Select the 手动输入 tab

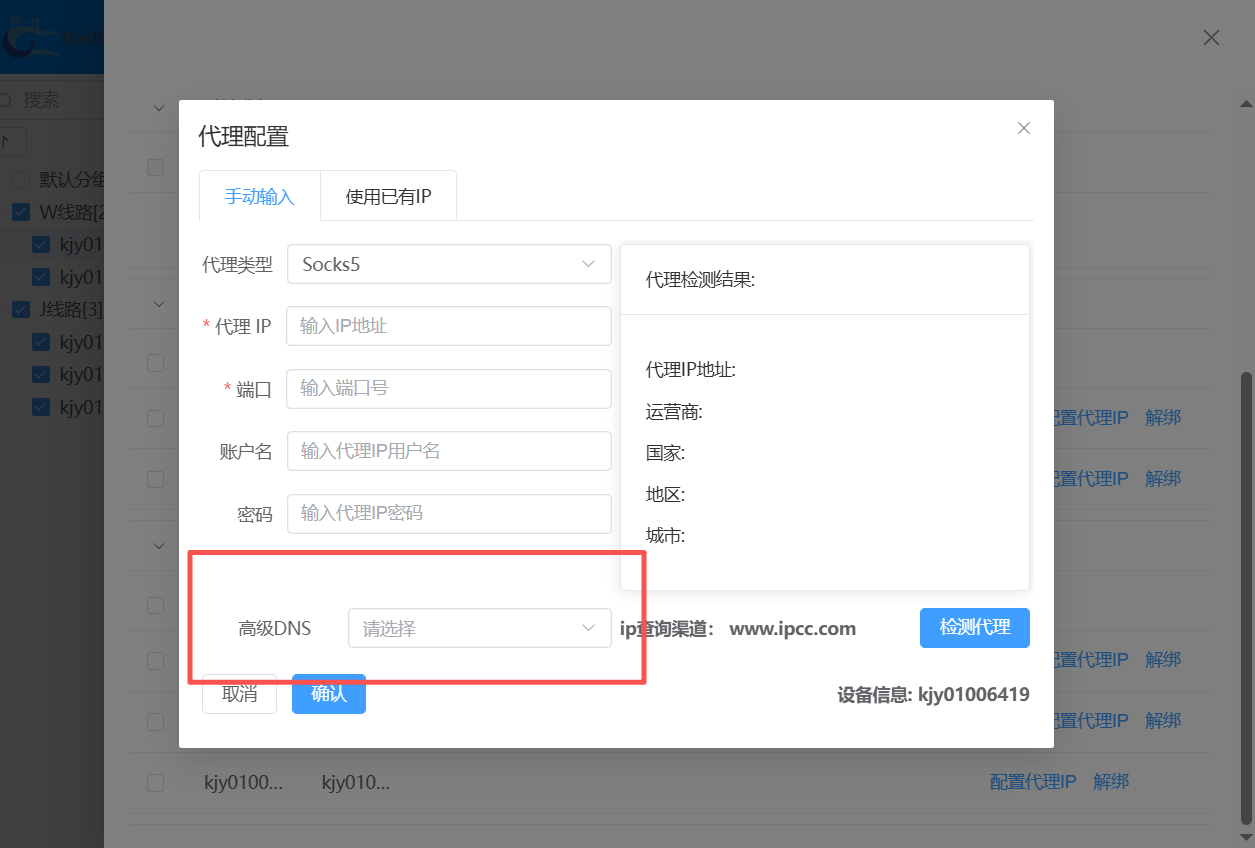[x=259, y=196]
